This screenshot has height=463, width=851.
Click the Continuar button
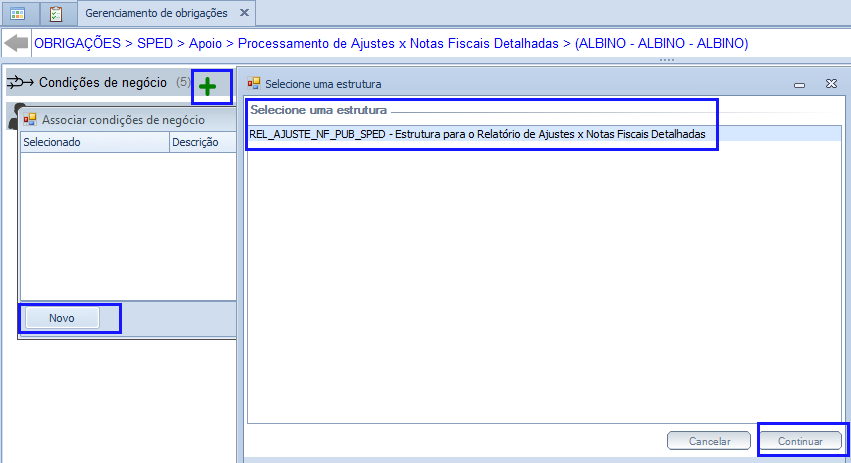pos(800,441)
